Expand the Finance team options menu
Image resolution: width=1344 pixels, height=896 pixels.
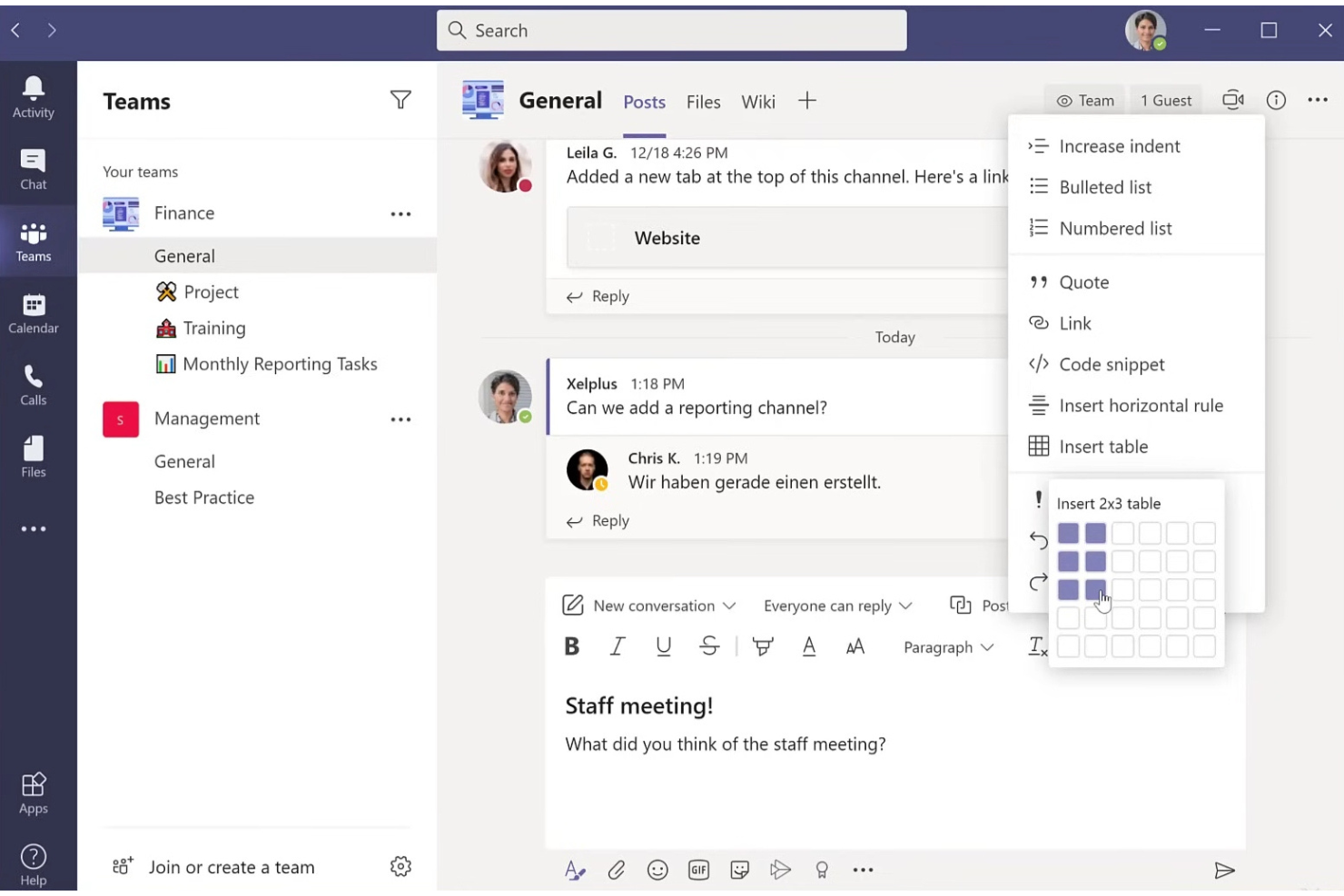(x=400, y=212)
